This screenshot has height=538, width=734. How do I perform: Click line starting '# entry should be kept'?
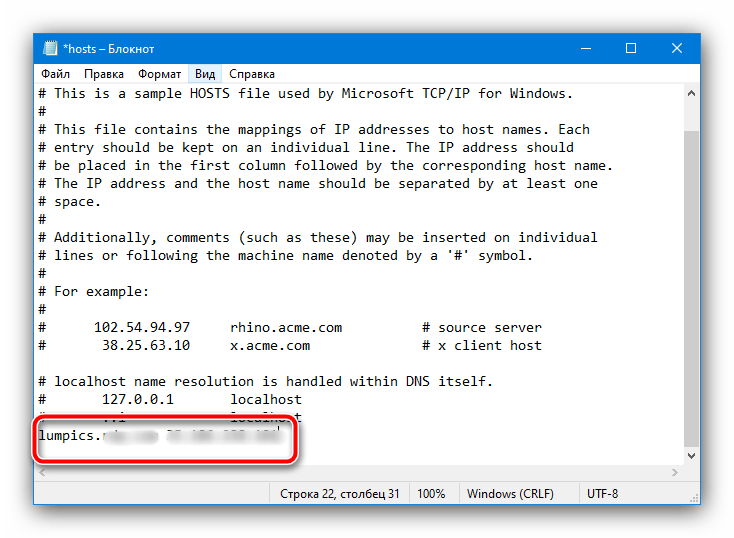pyautogui.click(x=306, y=147)
